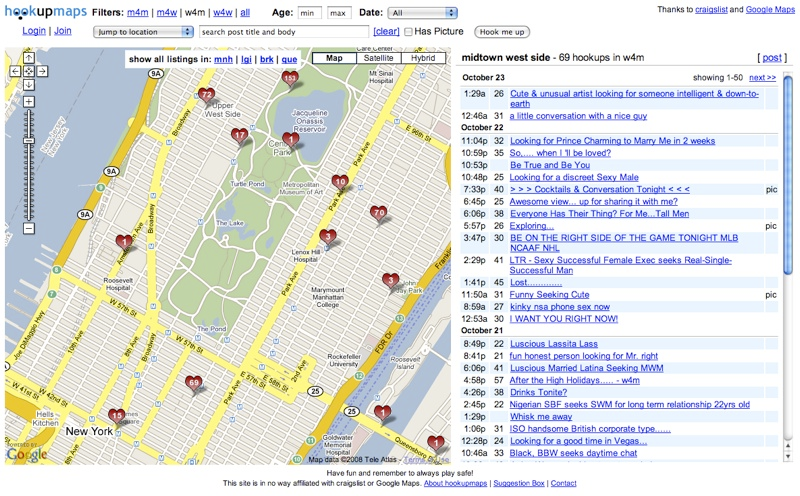Click the heart marker on Roosevelt Island

[383, 413]
